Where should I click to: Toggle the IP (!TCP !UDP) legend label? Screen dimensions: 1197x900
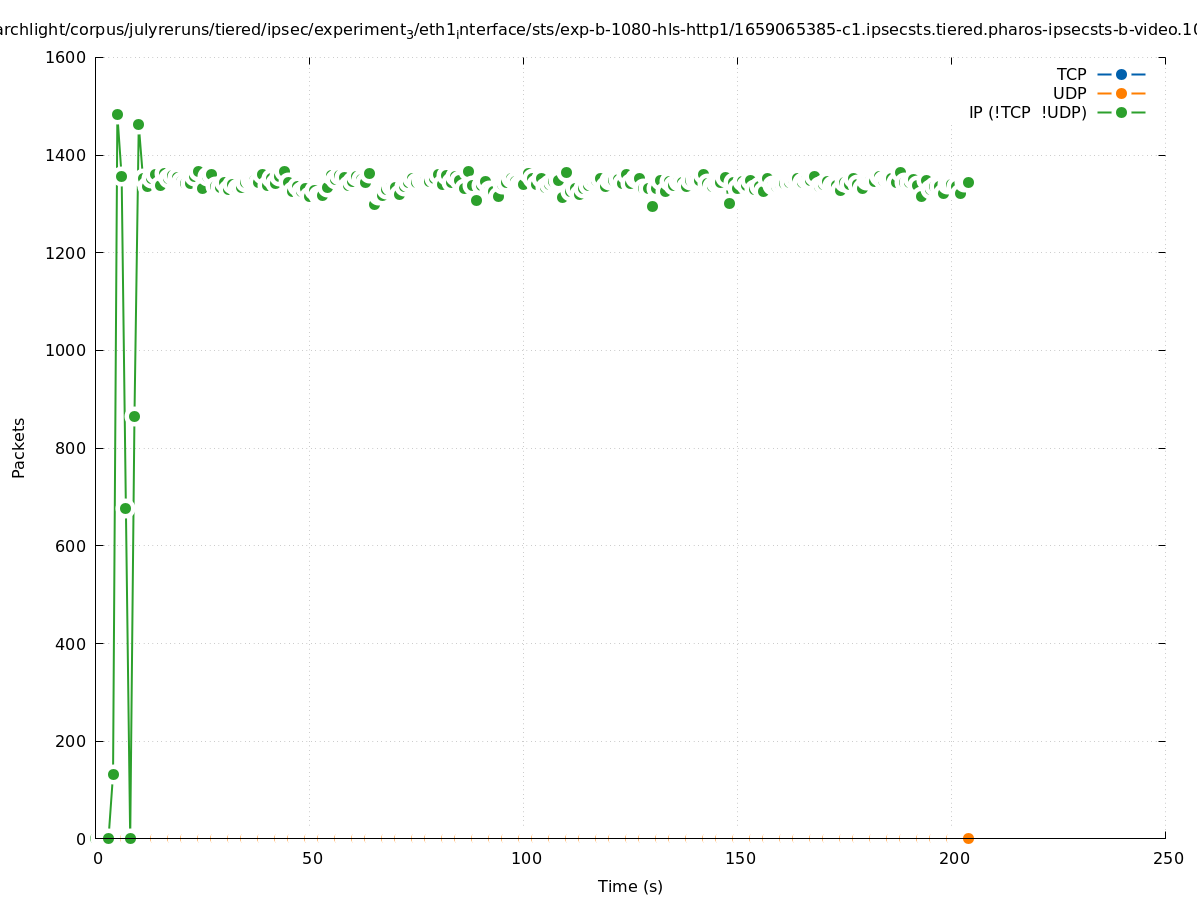coord(1027,112)
